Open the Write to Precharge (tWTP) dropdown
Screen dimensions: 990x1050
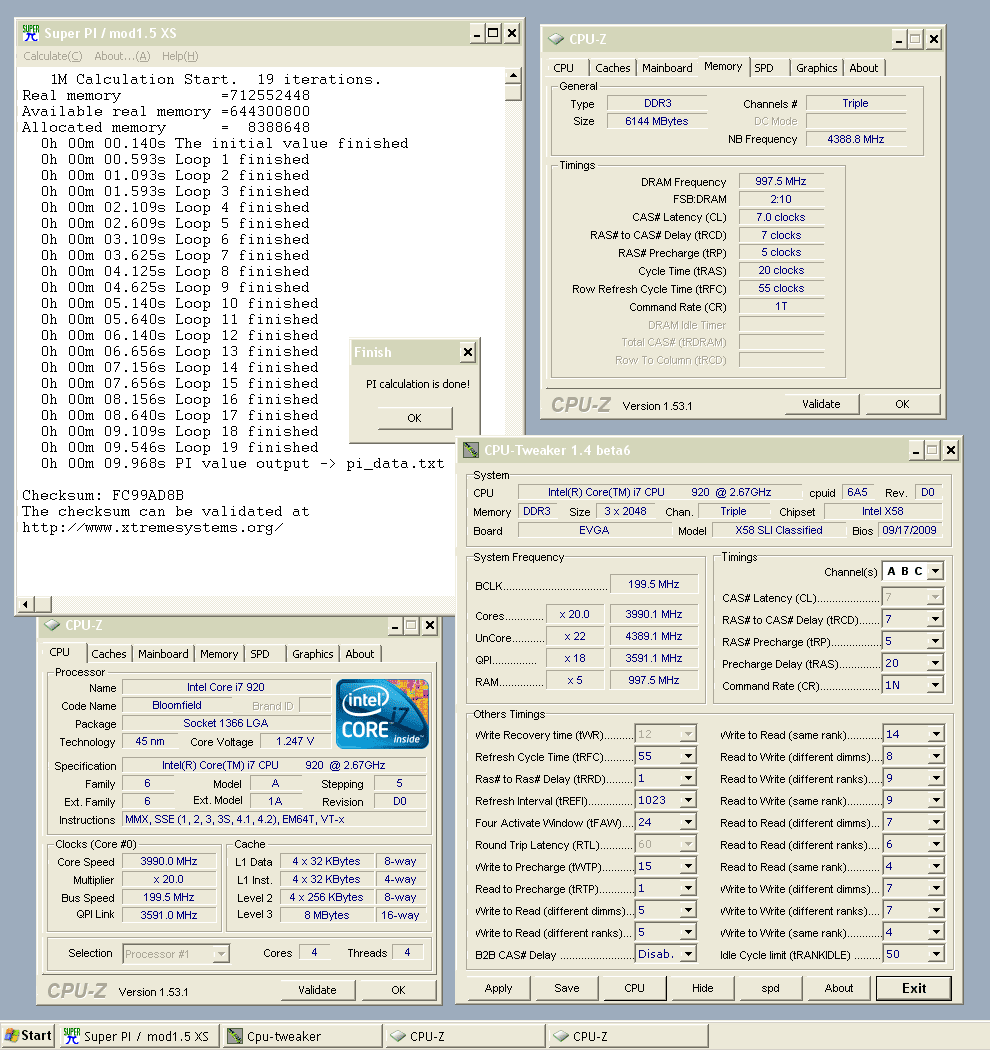(688, 867)
